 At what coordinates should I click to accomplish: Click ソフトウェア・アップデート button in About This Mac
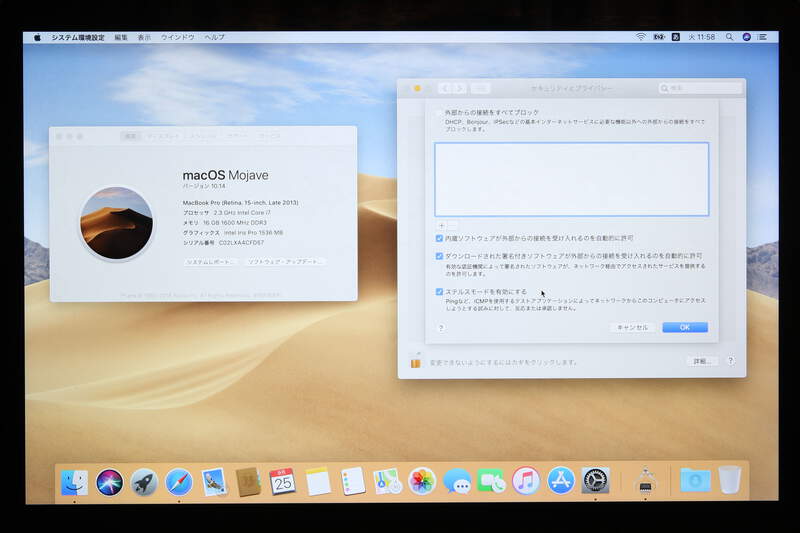point(284,262)
